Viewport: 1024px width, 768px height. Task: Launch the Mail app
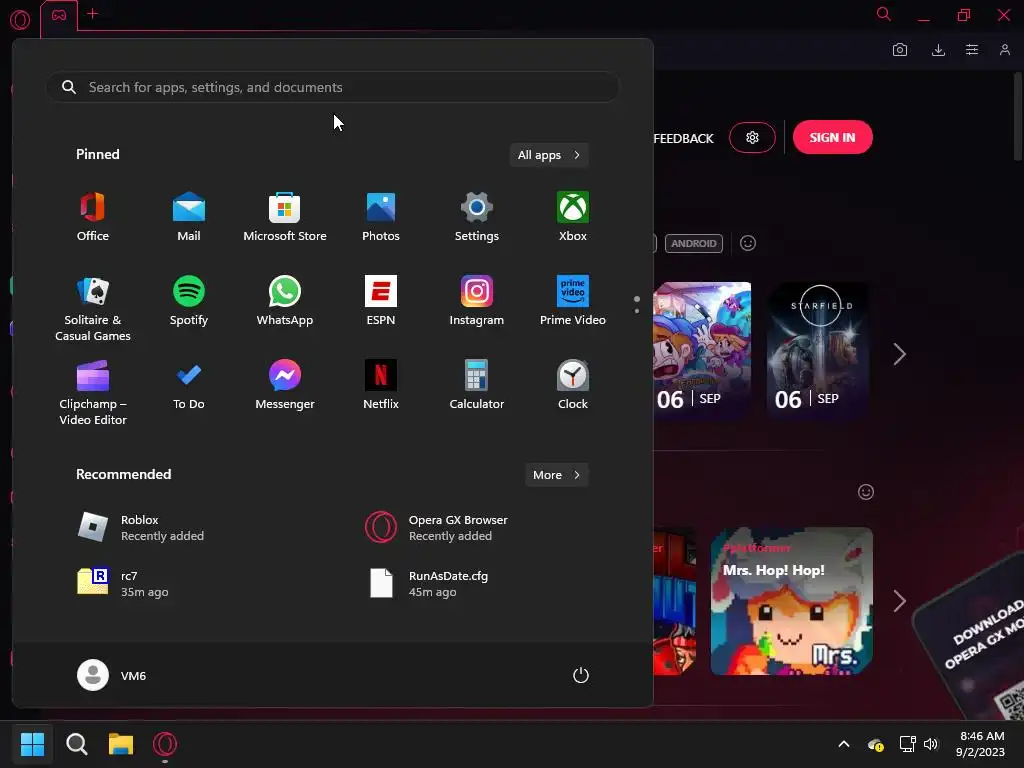pos(189,217)
